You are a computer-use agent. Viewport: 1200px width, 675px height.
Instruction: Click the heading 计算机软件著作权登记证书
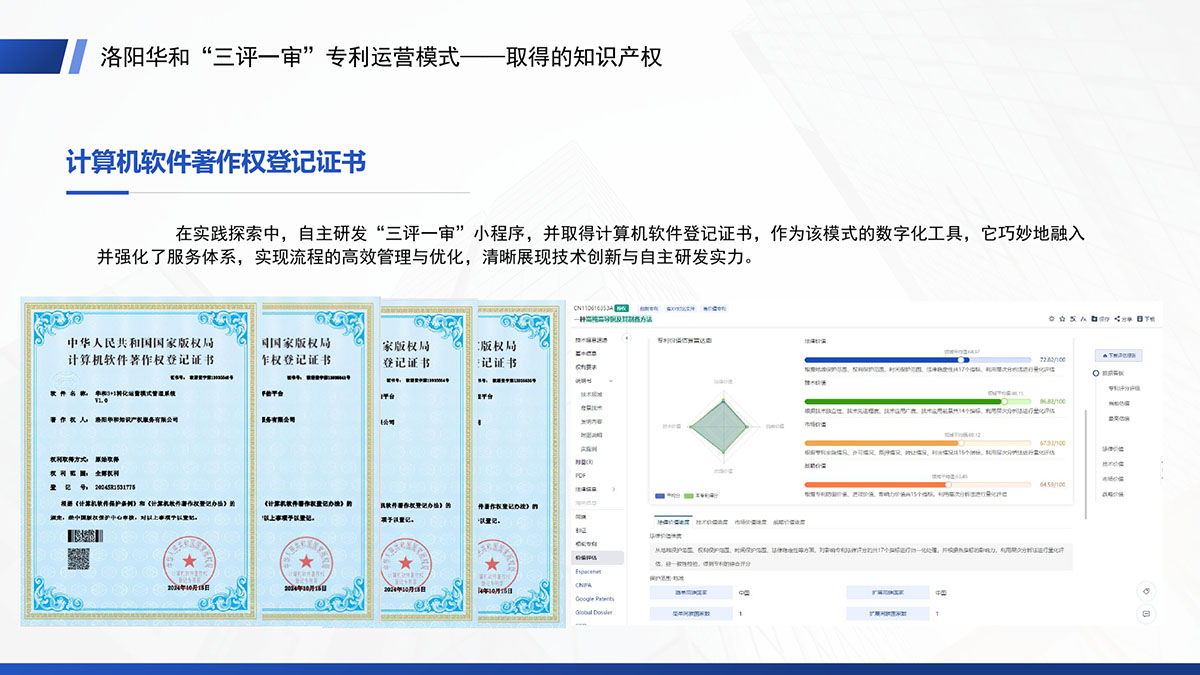click(216, 162)
